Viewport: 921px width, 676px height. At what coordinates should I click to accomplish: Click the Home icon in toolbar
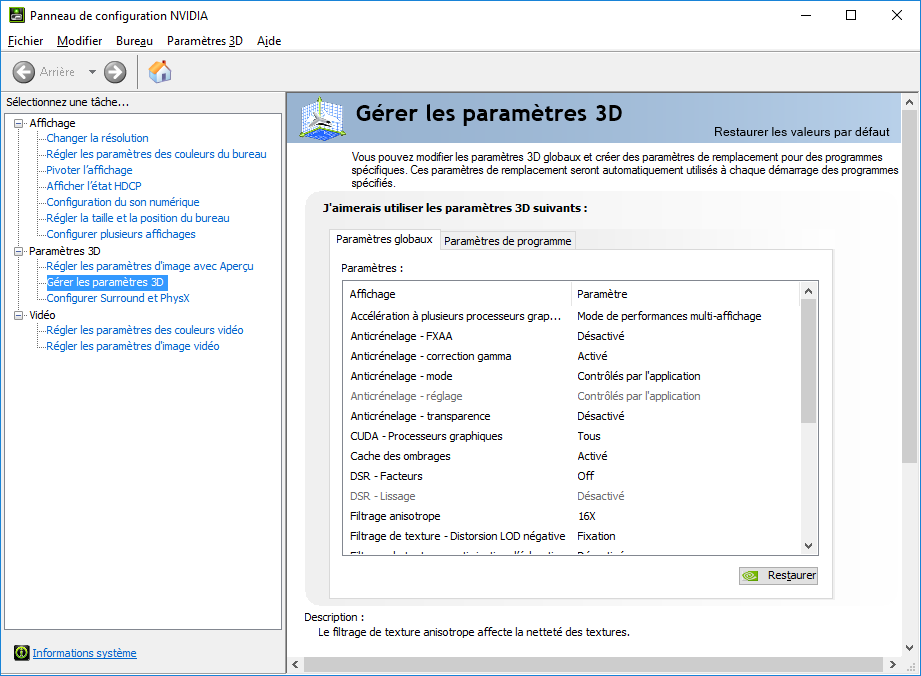pyautogui.click(x=160, y=71)
